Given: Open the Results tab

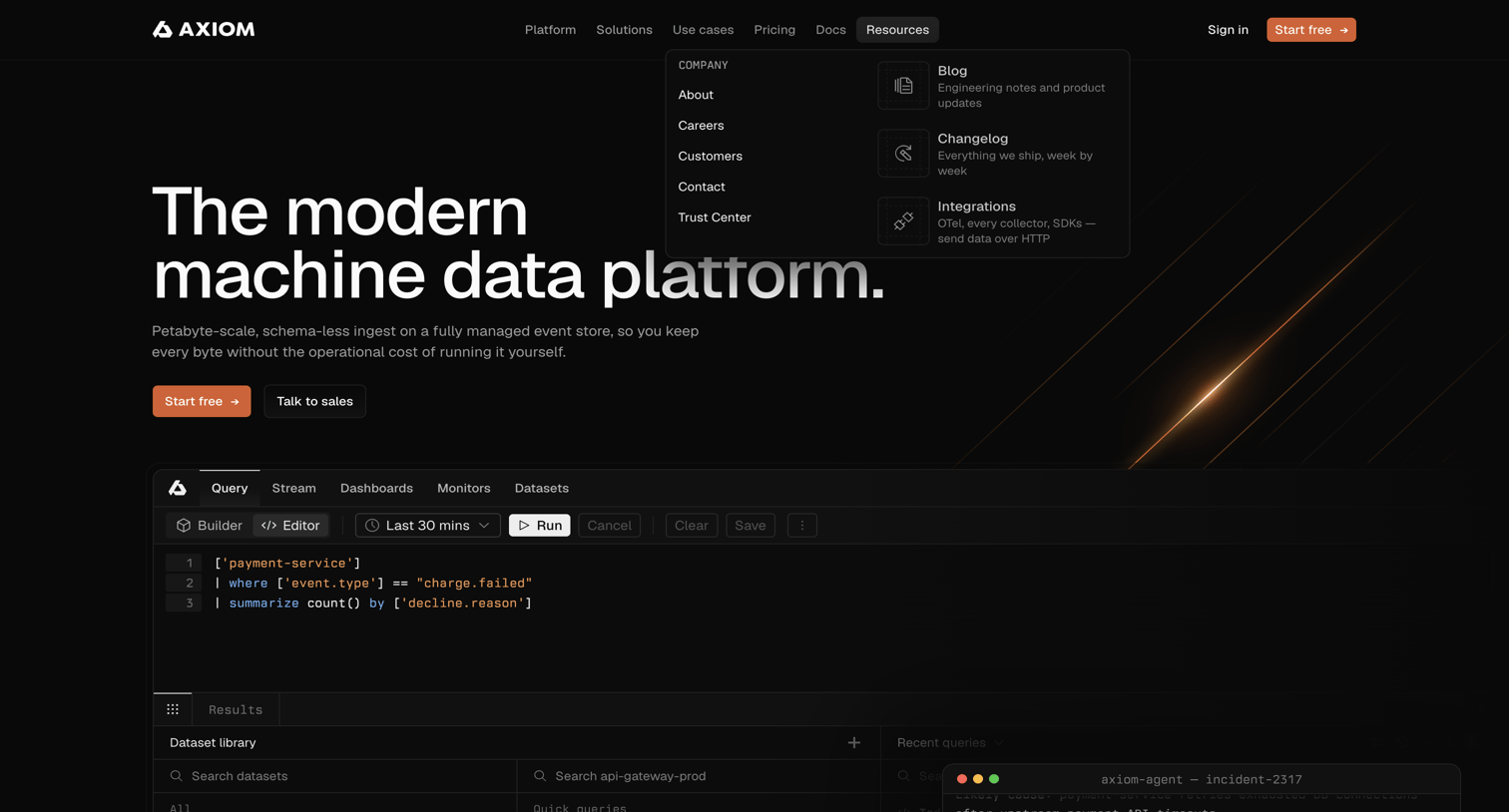Looking at the screenshot, I should (236, 709).
